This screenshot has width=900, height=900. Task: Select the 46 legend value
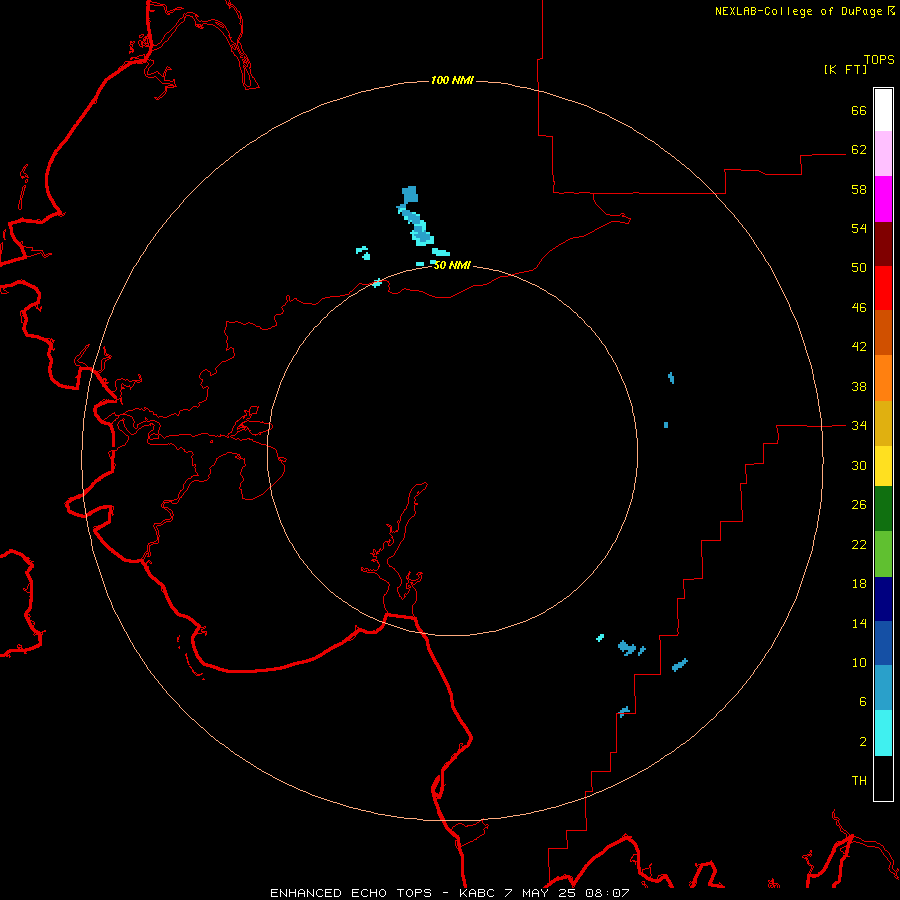click(x=859, y=307)
